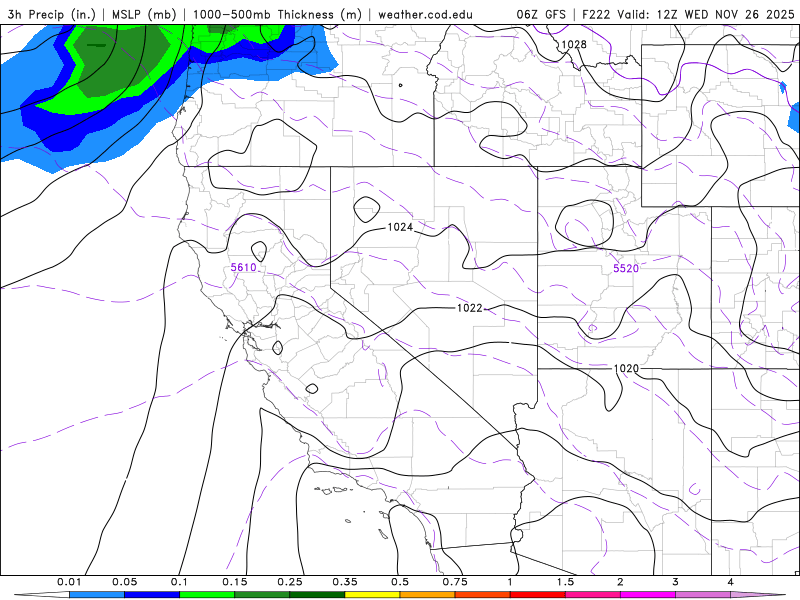Click the yellow 0.35–0.5 color bar swatch
800x600 pixels.
coord(372,595)
